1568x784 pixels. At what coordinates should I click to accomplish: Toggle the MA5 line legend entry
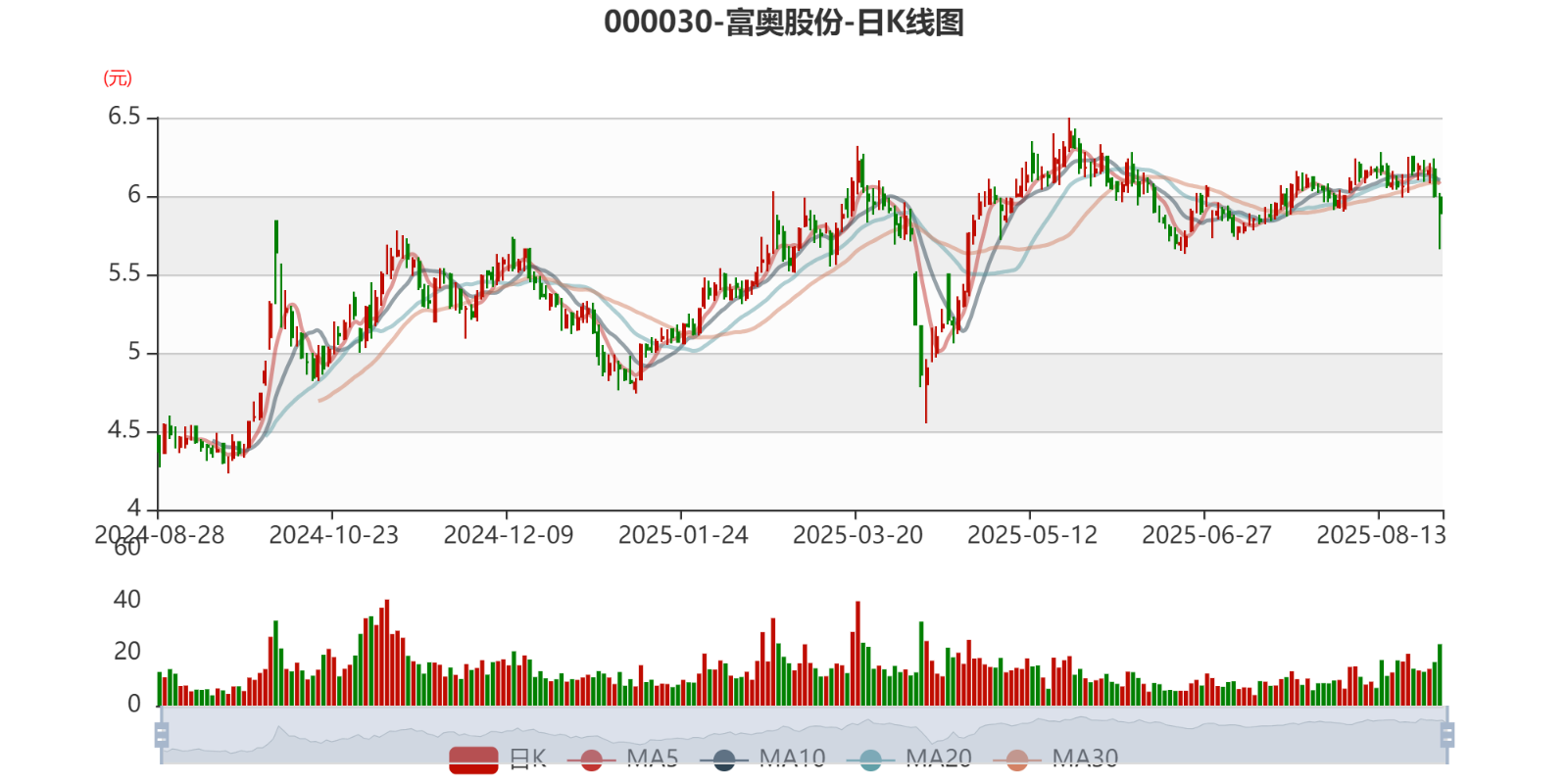click(x=622, y=759)
